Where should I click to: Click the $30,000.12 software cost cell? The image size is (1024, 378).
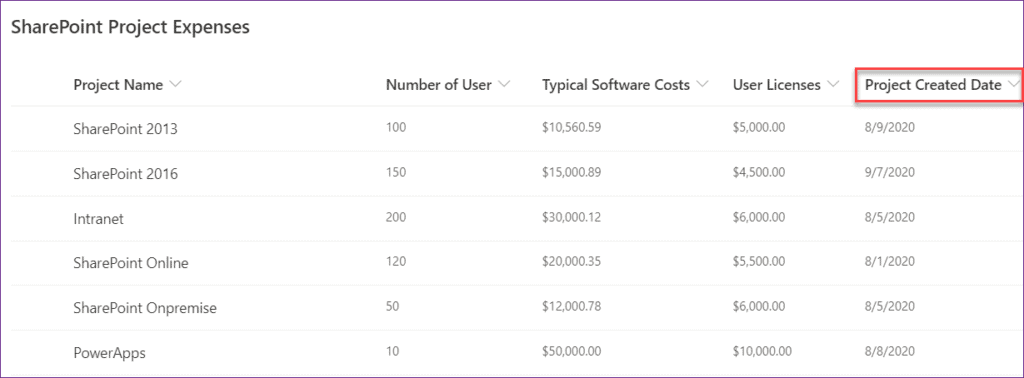(571, 217)
